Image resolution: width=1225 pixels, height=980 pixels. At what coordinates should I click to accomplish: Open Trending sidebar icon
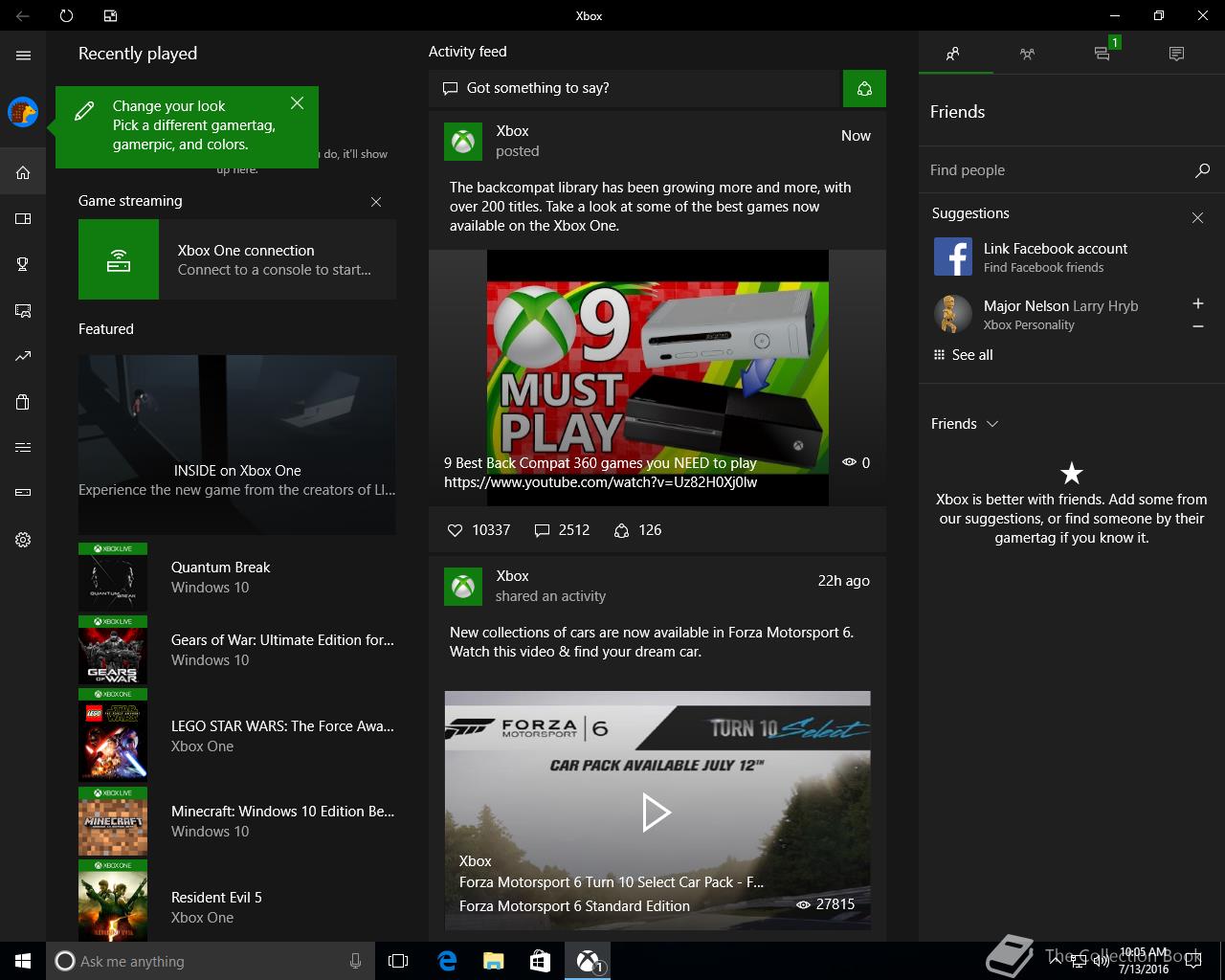click(23, 356)
